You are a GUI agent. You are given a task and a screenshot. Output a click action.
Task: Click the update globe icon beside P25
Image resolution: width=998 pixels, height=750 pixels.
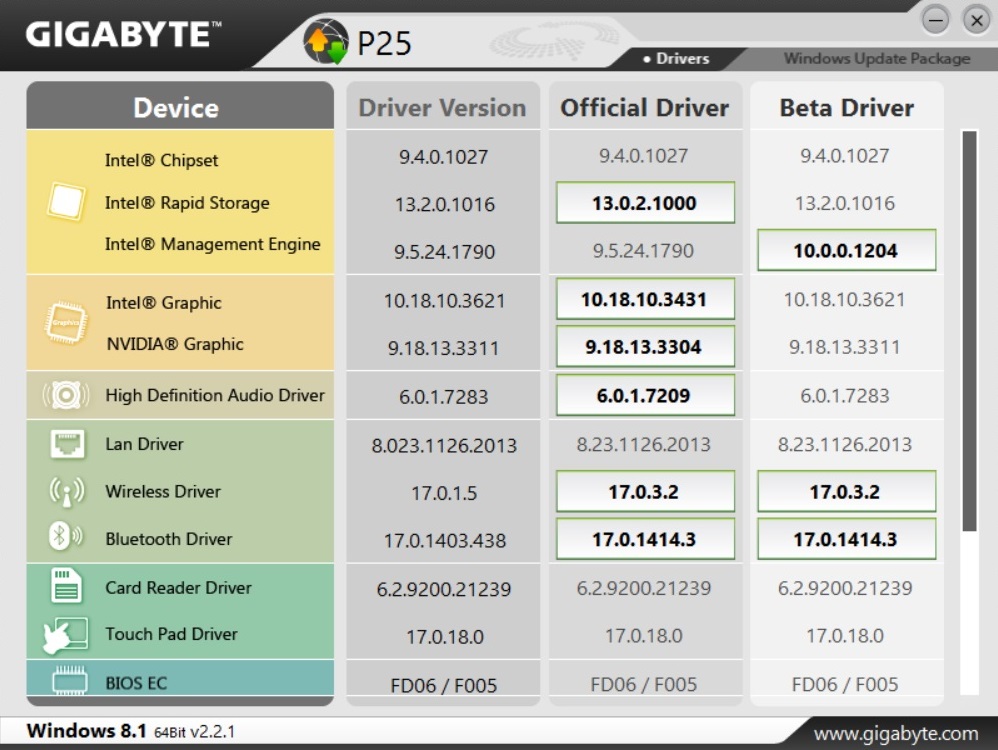click(x=326, y=41)
